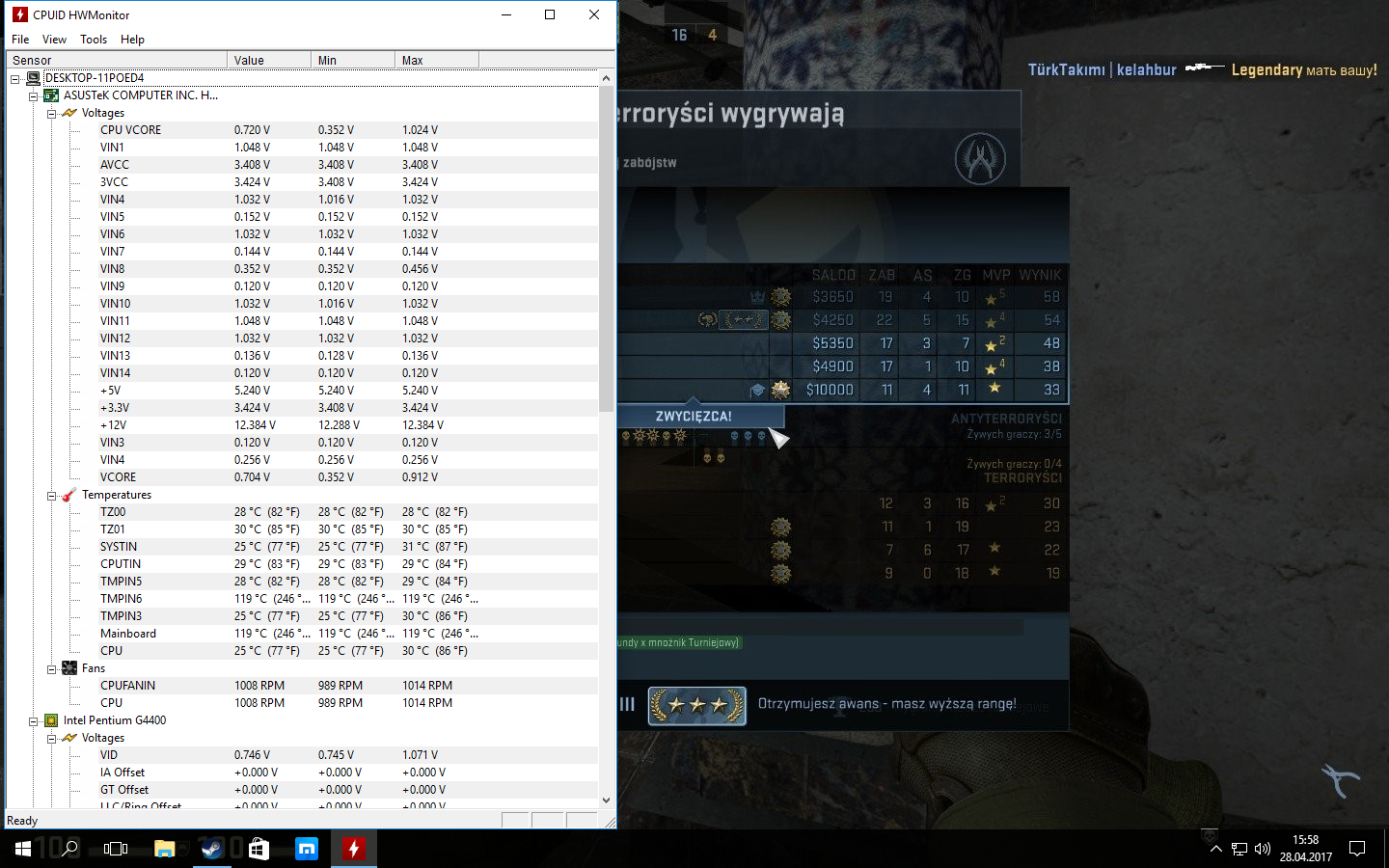This screenshot has width=1389, height=868.
Task: Click the Pentium Voltages lightning icon
Action: (69, 738)
